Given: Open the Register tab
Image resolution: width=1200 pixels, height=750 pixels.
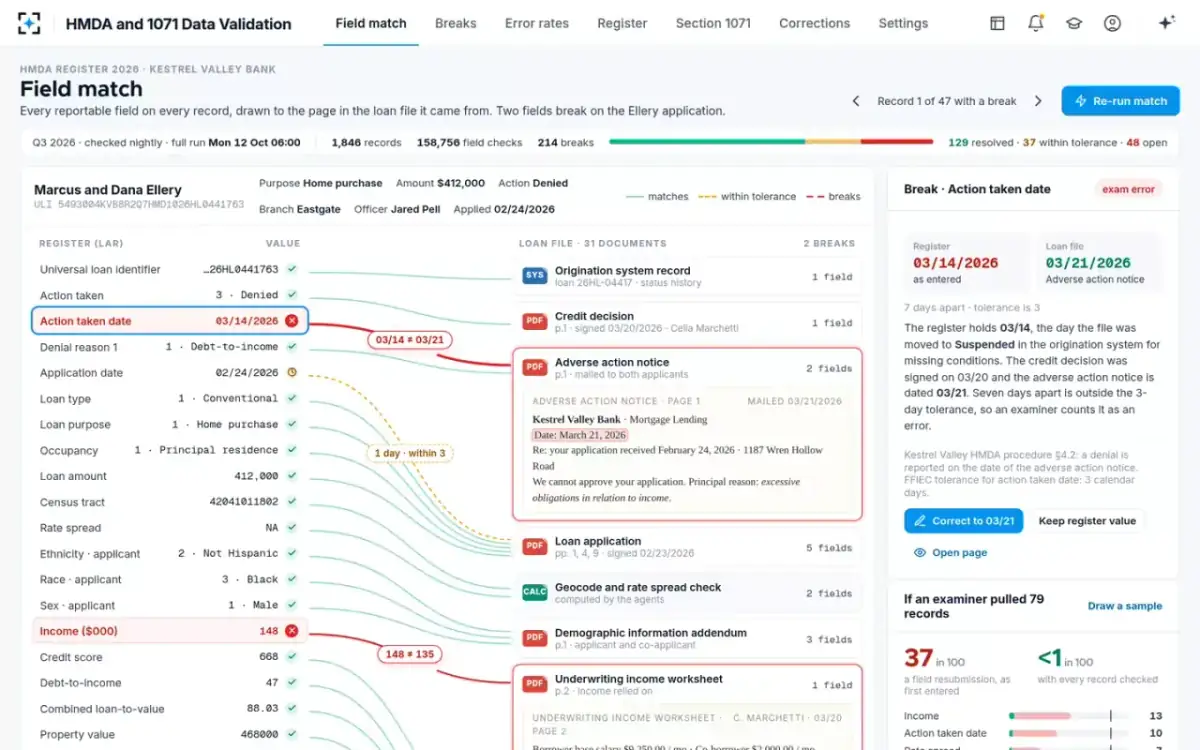Looking at the screenshot, I should (622, 23).
